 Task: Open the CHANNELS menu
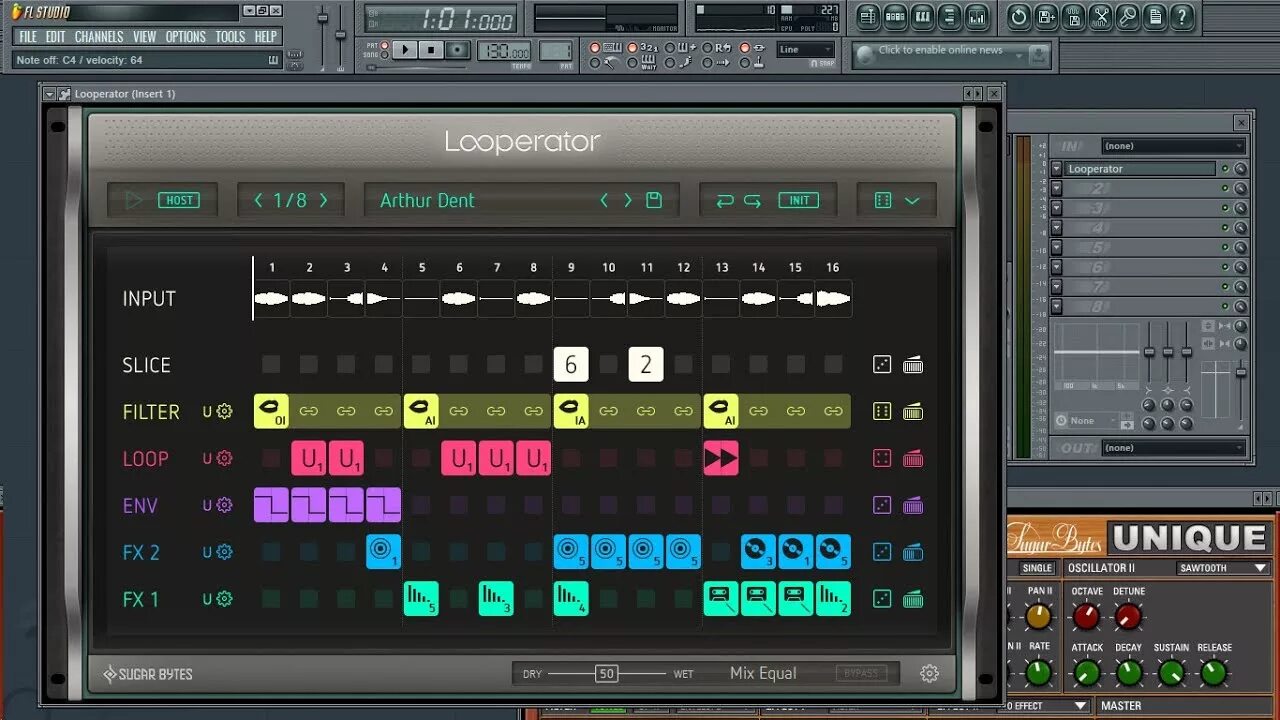pos(99,36)
